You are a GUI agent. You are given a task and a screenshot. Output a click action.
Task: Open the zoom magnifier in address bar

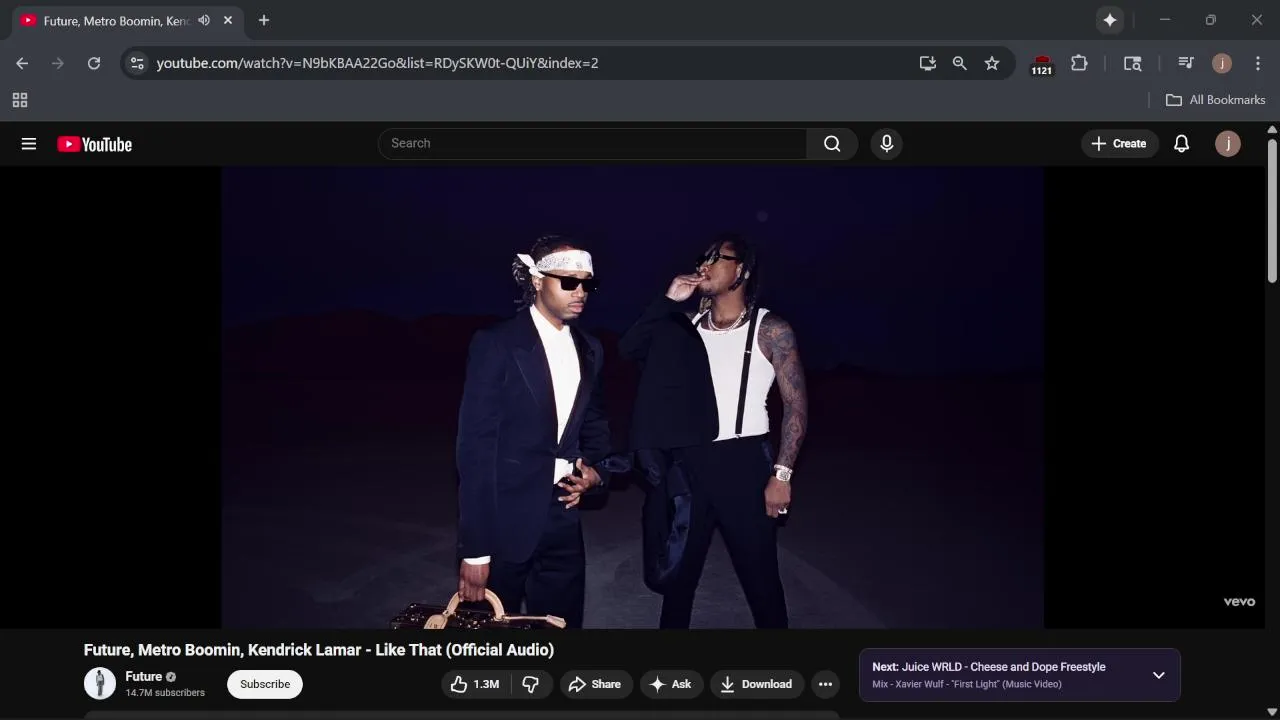point(960,63)
